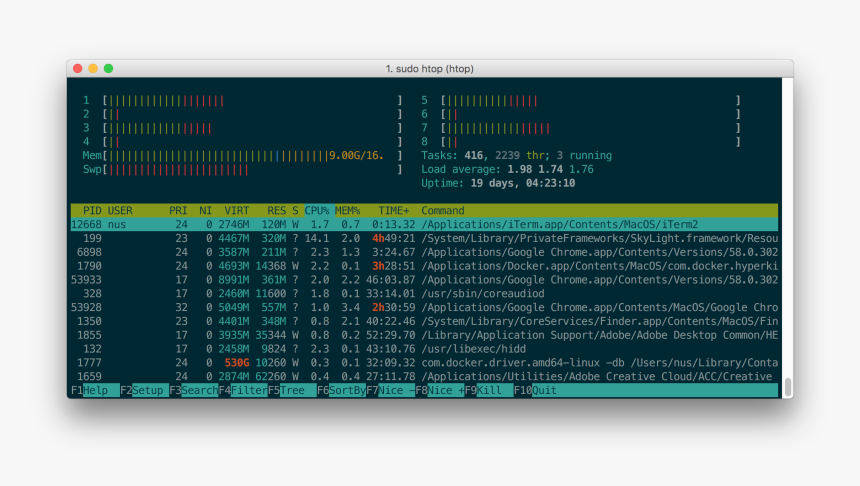
Task: Click the Tasks count line
Action: coord(516,155)
